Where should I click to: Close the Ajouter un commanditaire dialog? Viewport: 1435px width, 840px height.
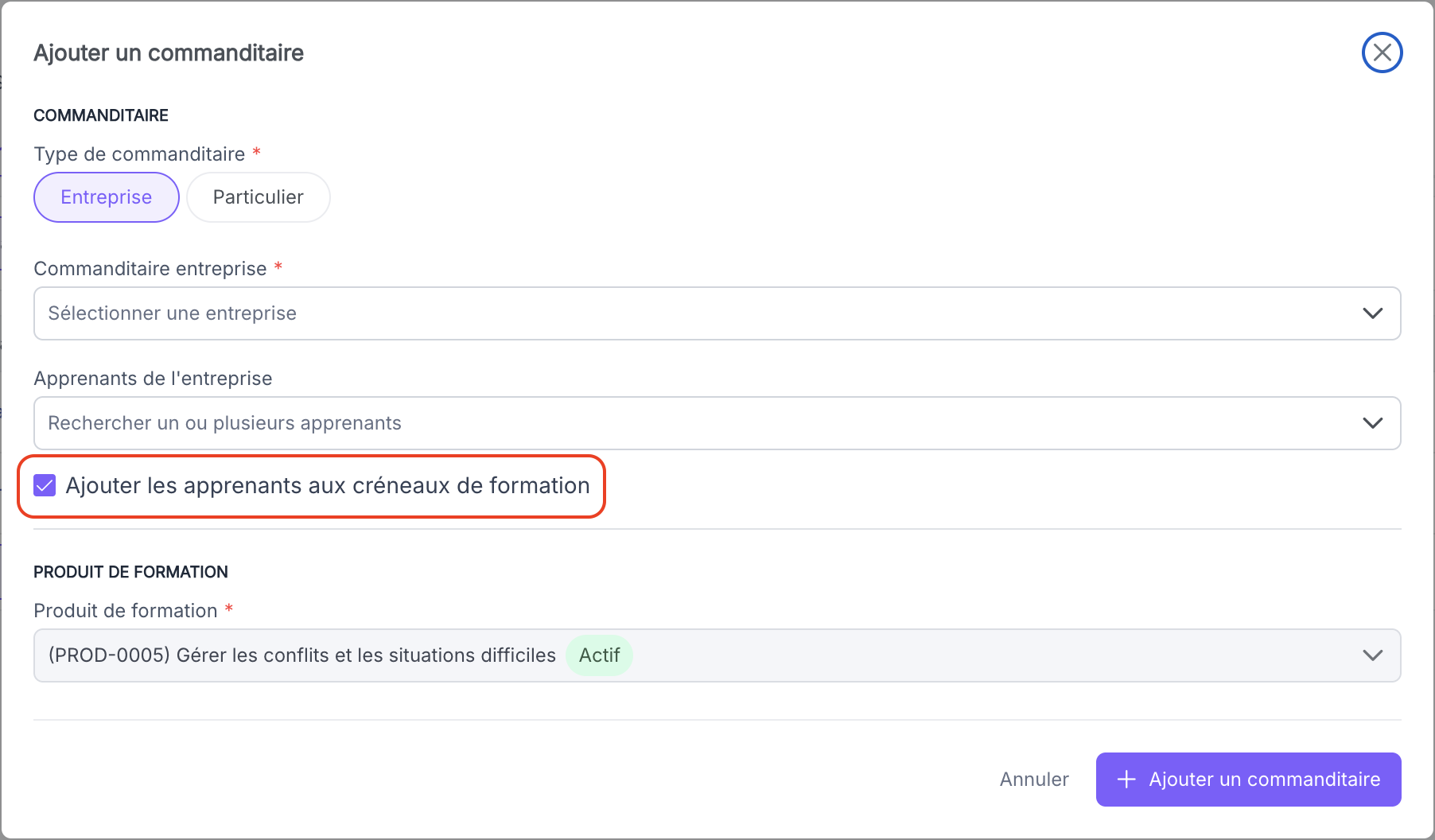1382,52
